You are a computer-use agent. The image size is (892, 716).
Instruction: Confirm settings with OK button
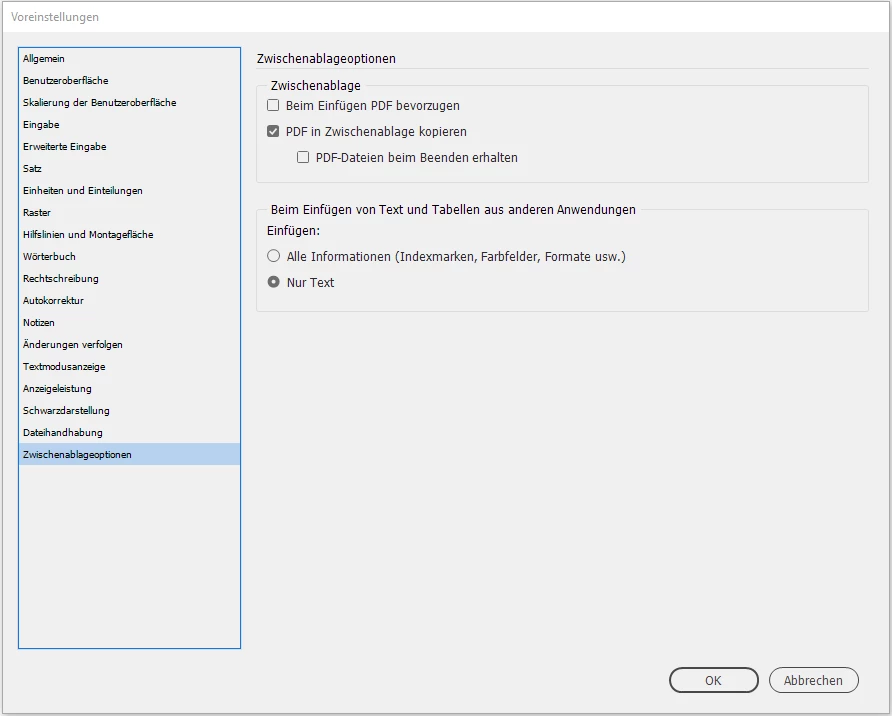pos(713,680)
